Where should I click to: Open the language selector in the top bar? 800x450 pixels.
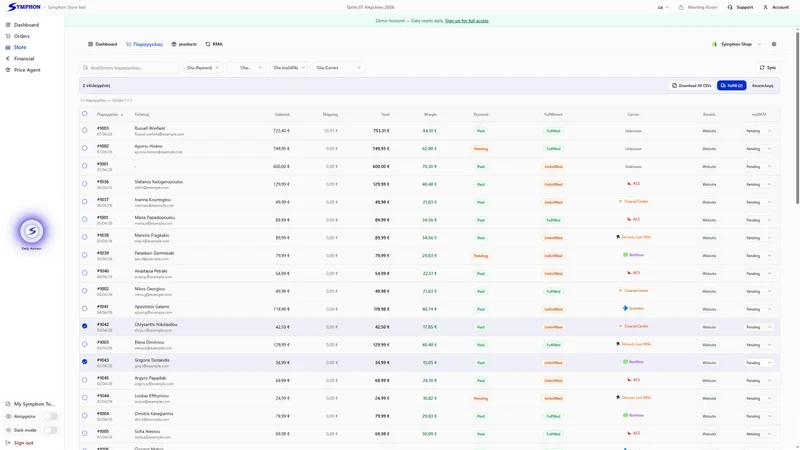[x=663, y=7]
